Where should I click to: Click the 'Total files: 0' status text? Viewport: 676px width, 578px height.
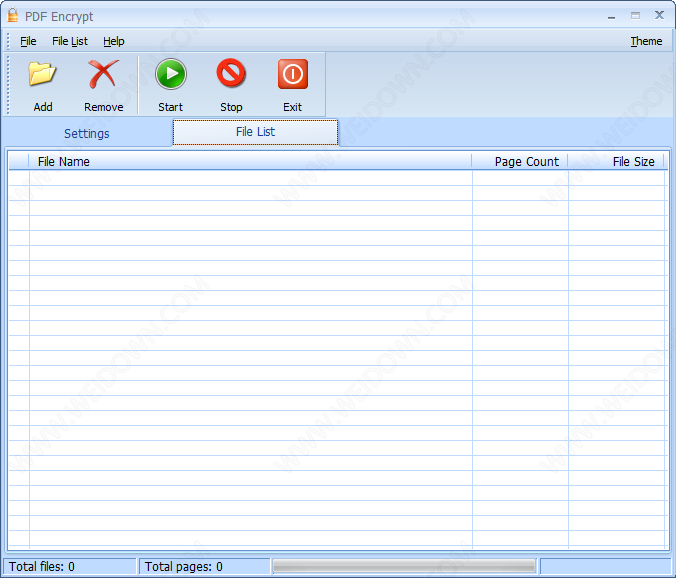(x=41, y=566)
